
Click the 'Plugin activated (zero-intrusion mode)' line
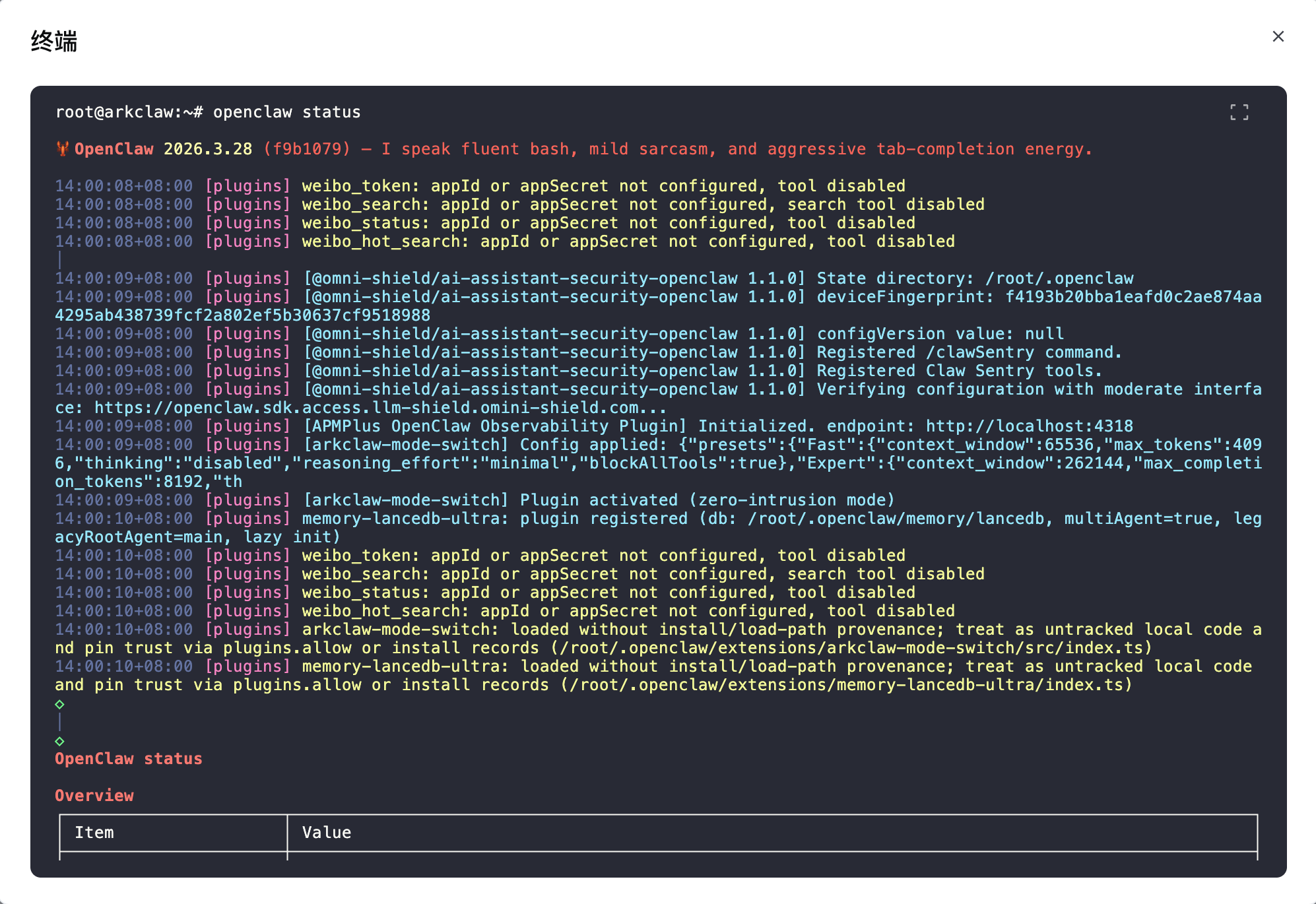[707, 500]
